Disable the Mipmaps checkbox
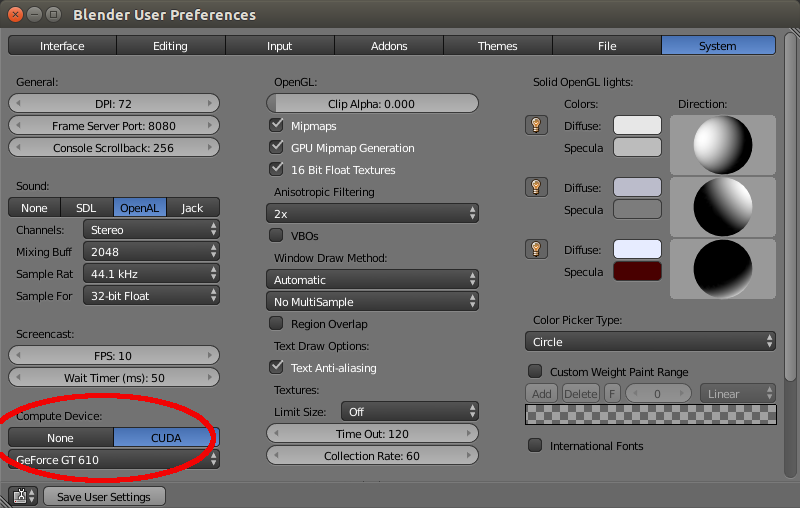Image resolution: width=800 pixels, height=508 pixels. coord(277,126)
